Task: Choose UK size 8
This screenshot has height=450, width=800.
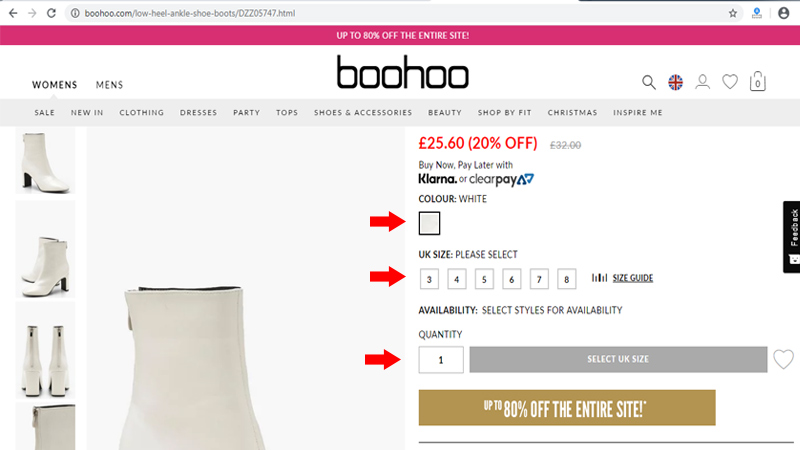Action: click(566, 279)
